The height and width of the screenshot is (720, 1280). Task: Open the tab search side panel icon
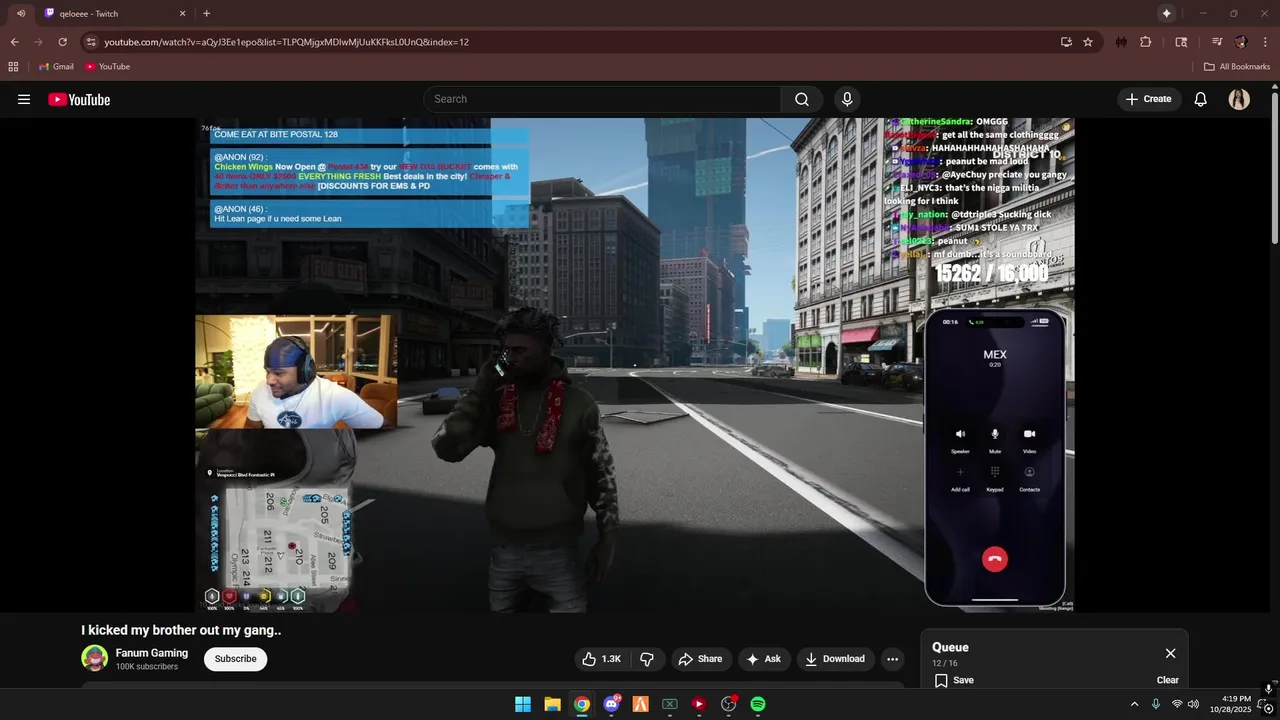pyautogui.click(x=1181, y=42)
